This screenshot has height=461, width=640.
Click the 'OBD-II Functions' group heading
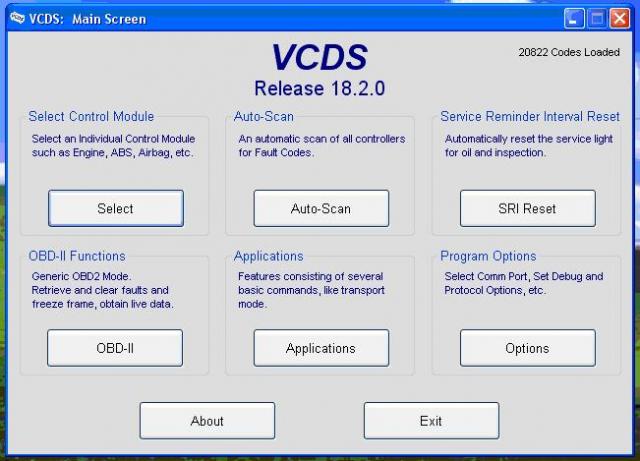pyautogui.click(x=77, y=256)
